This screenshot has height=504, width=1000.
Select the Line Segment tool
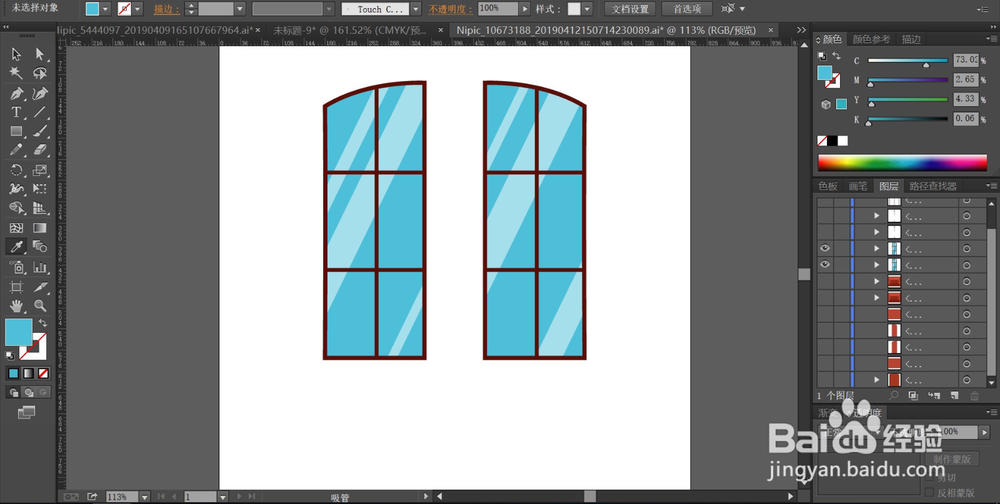coord(40,112)
